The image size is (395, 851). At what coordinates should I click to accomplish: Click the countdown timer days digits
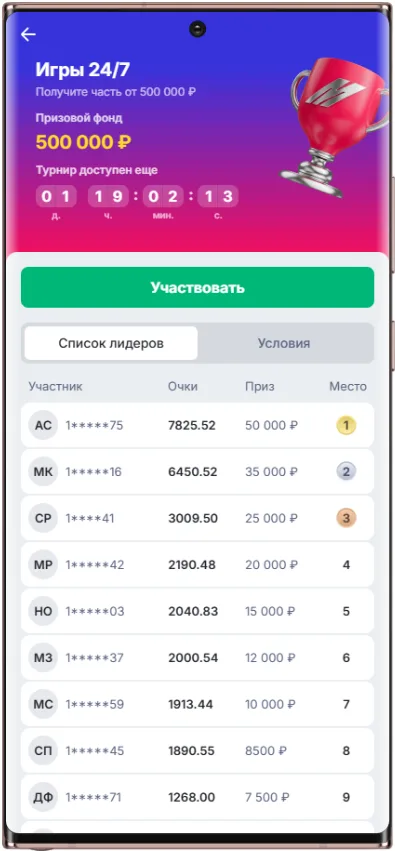point(56,196)
